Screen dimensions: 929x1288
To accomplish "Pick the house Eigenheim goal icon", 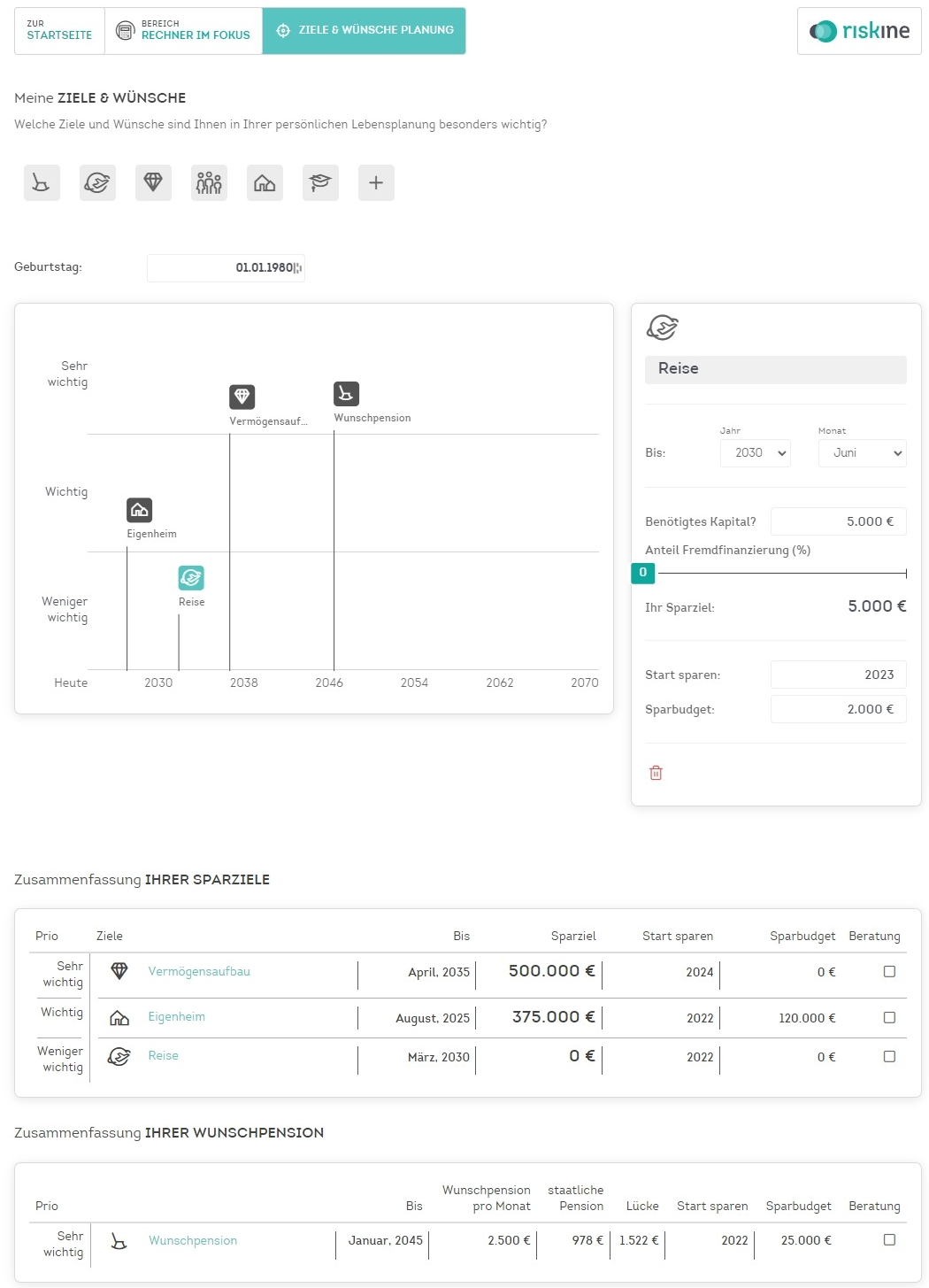I will [x=265, y=183].
